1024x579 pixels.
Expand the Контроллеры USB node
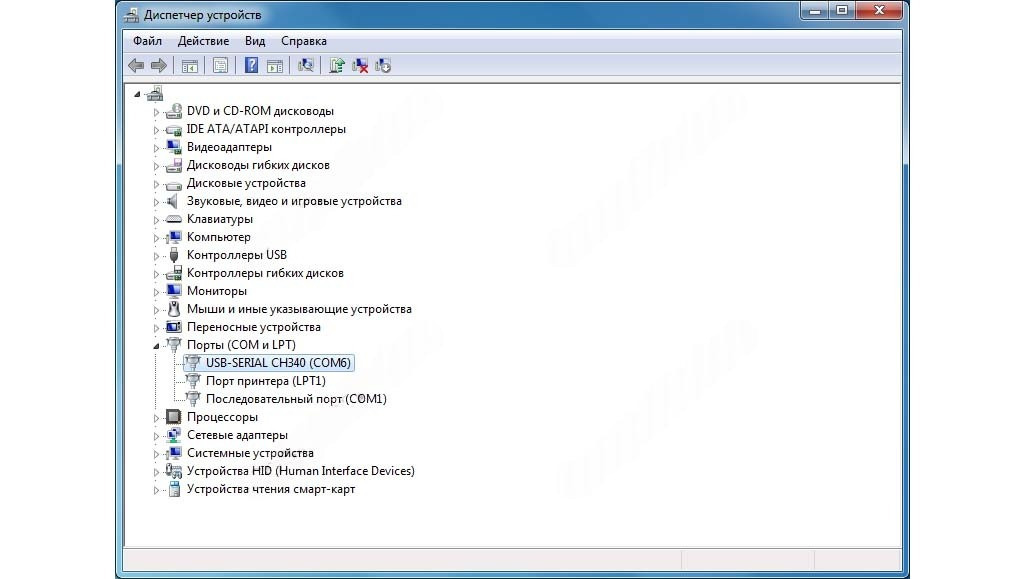click(156, 255)
